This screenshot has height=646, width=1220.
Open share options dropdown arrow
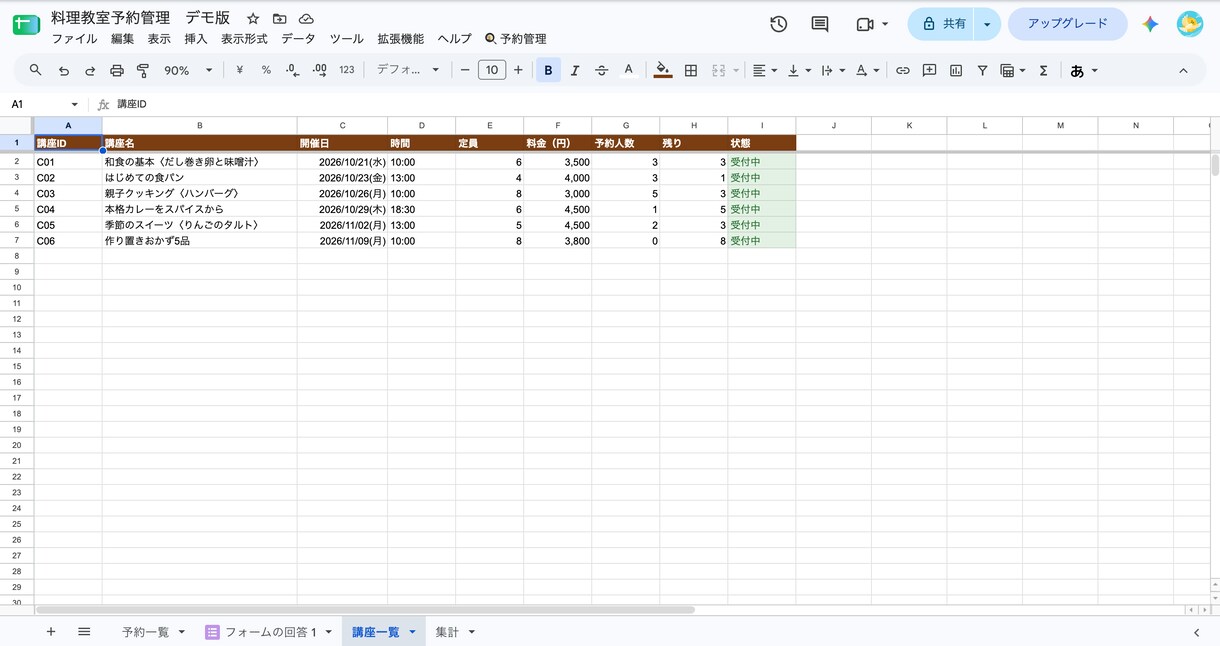coord(988,24)
